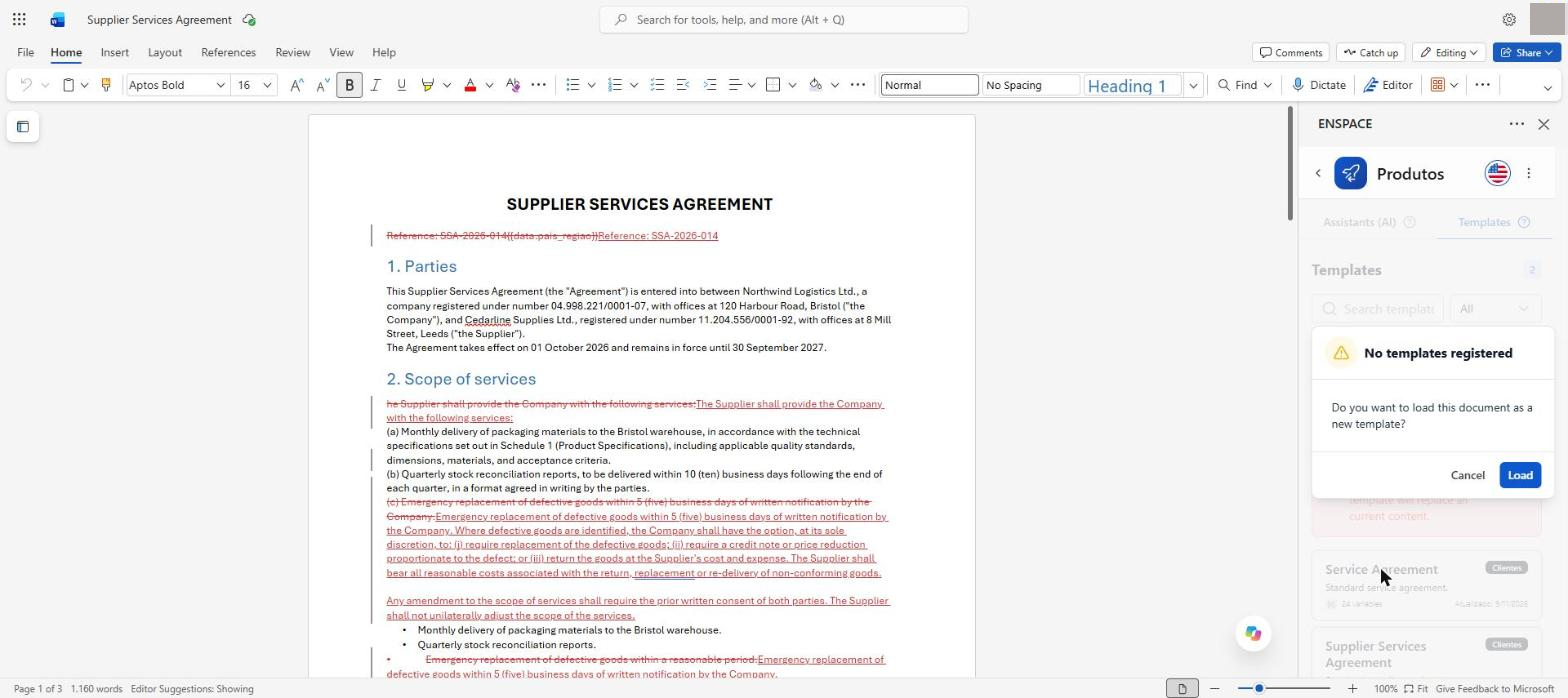Click the Paste clipboard icon
Image resolution: width=1568 pixels, height=698 pixels.
tap(68, 85)
